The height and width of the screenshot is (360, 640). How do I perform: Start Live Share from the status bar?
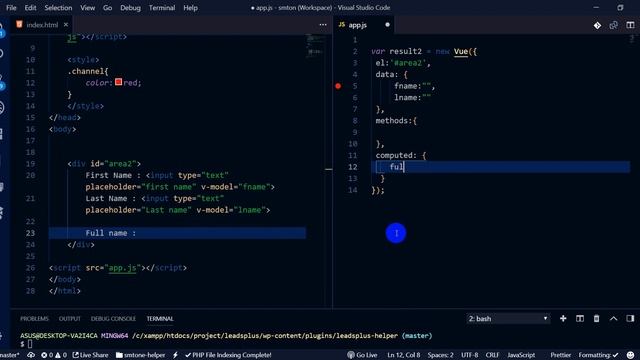pyautogui.click(x=90, y=355)
